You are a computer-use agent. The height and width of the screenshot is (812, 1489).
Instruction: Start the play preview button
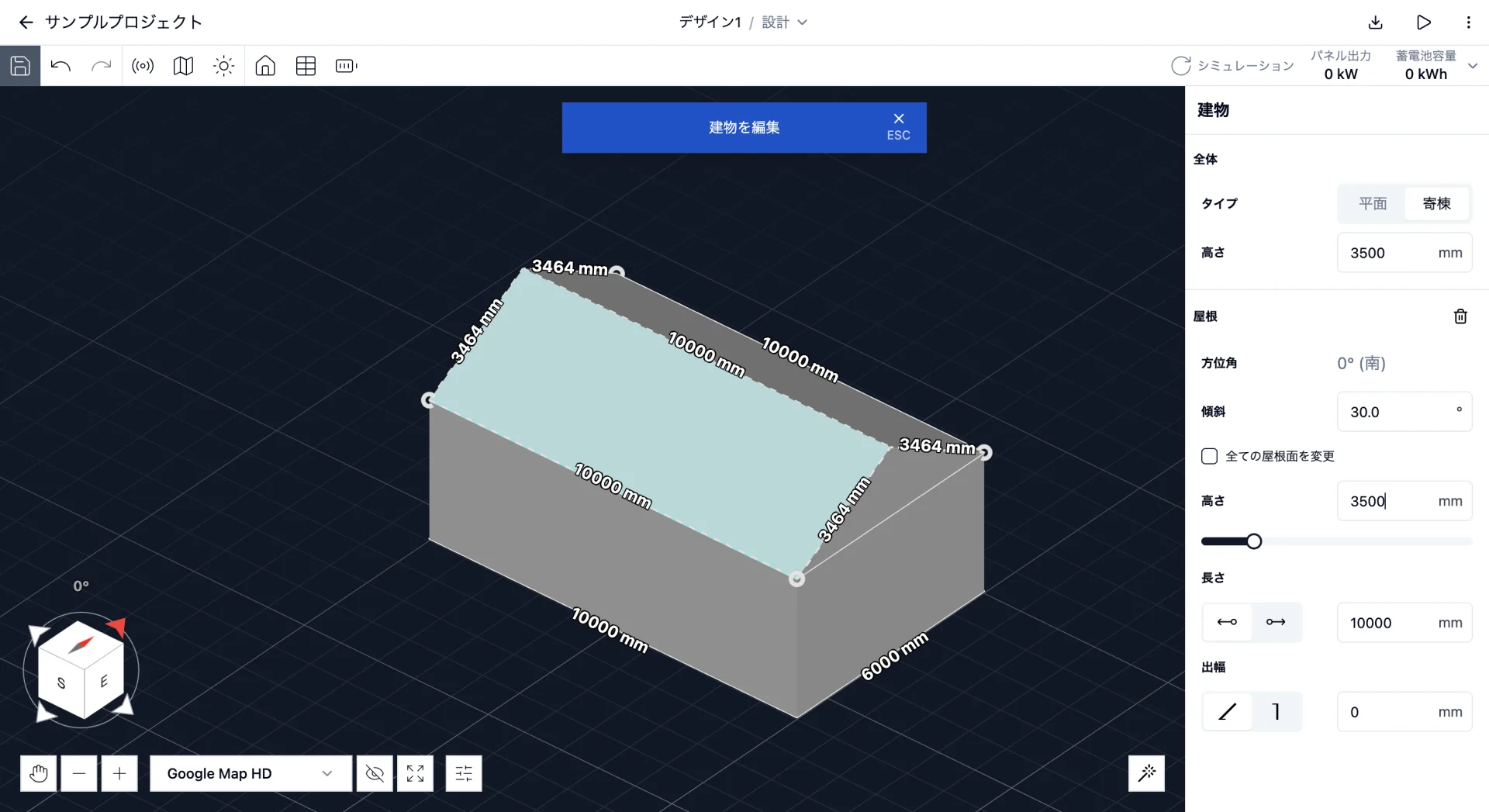pos(1424,22)
